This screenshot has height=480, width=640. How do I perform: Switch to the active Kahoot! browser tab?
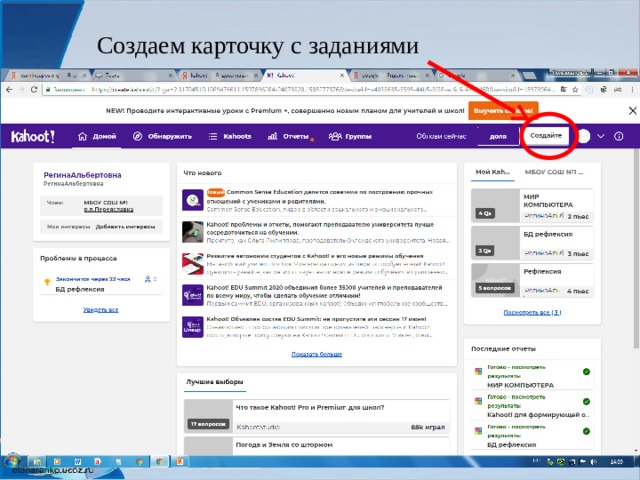(304, 76)
